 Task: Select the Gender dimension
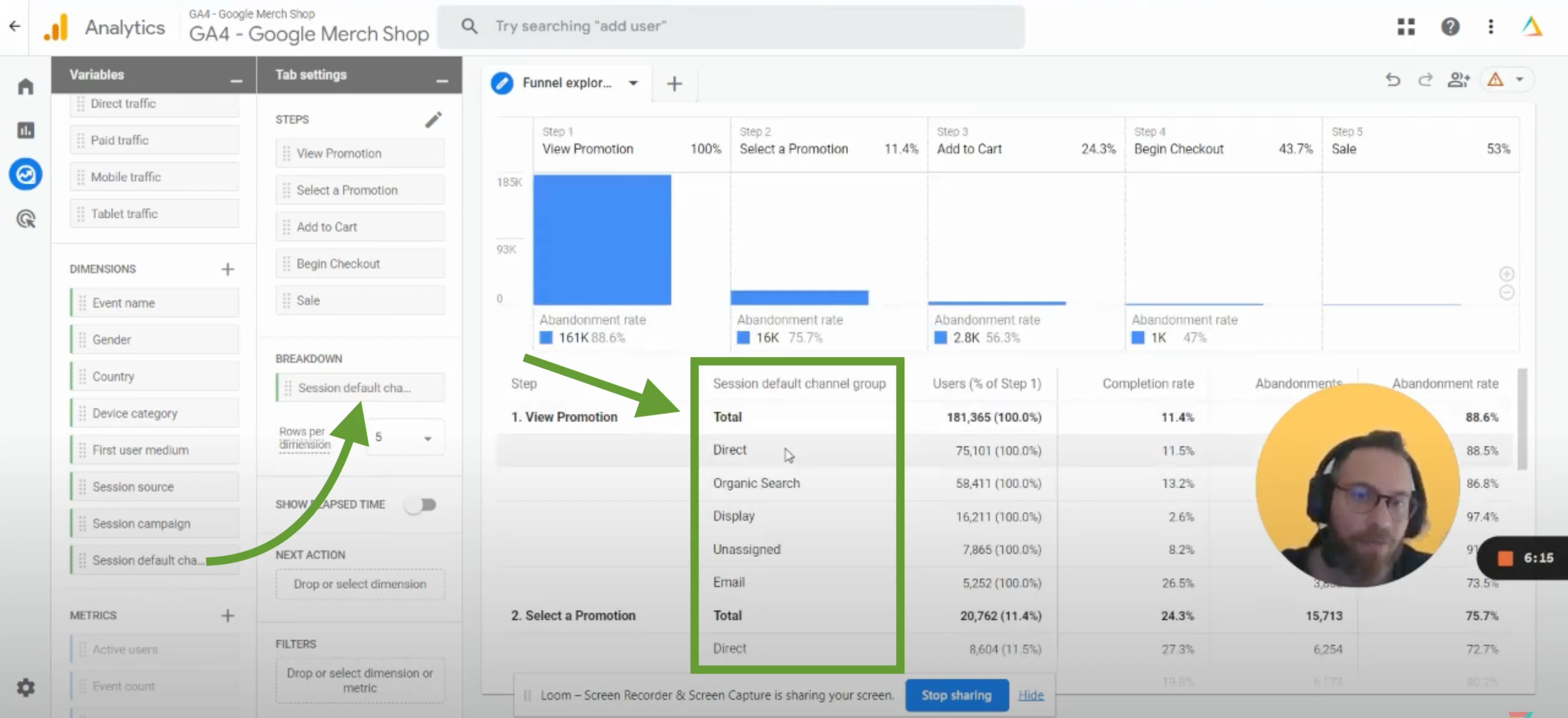(x=155, y=340)
